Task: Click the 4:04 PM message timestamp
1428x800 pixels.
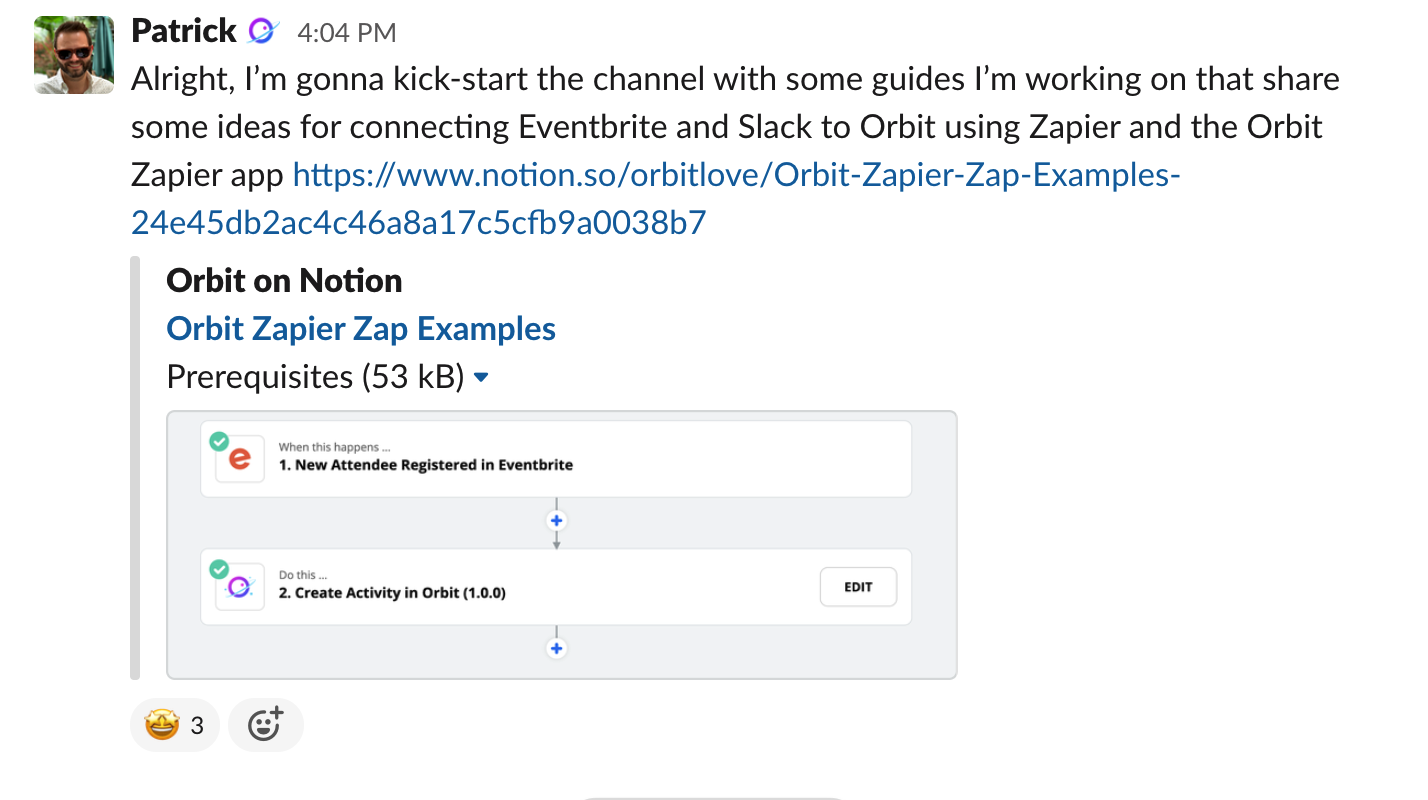Action: click(x=346, y=31)
